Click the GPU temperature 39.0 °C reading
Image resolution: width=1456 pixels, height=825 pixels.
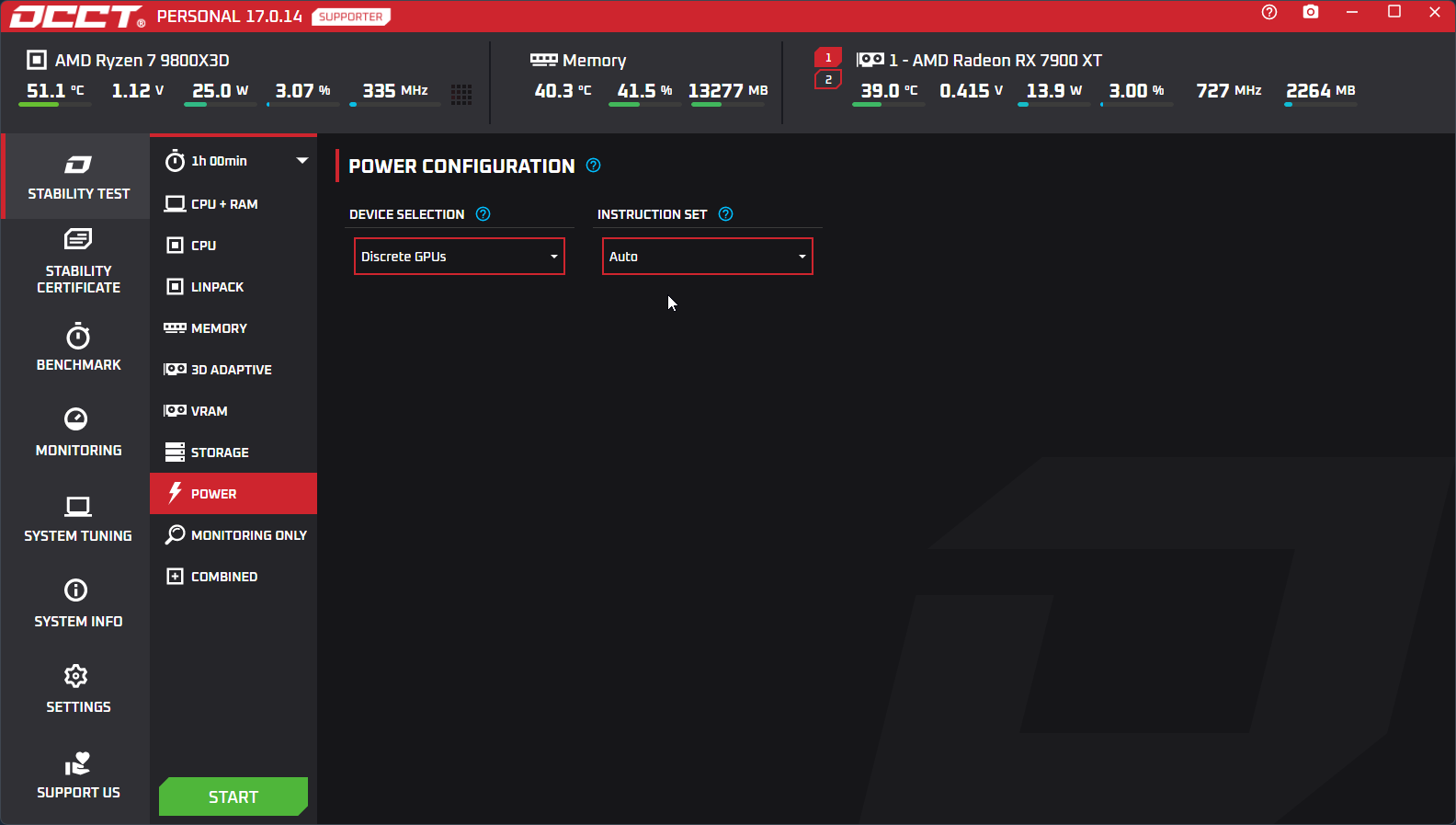pos(890,91)
